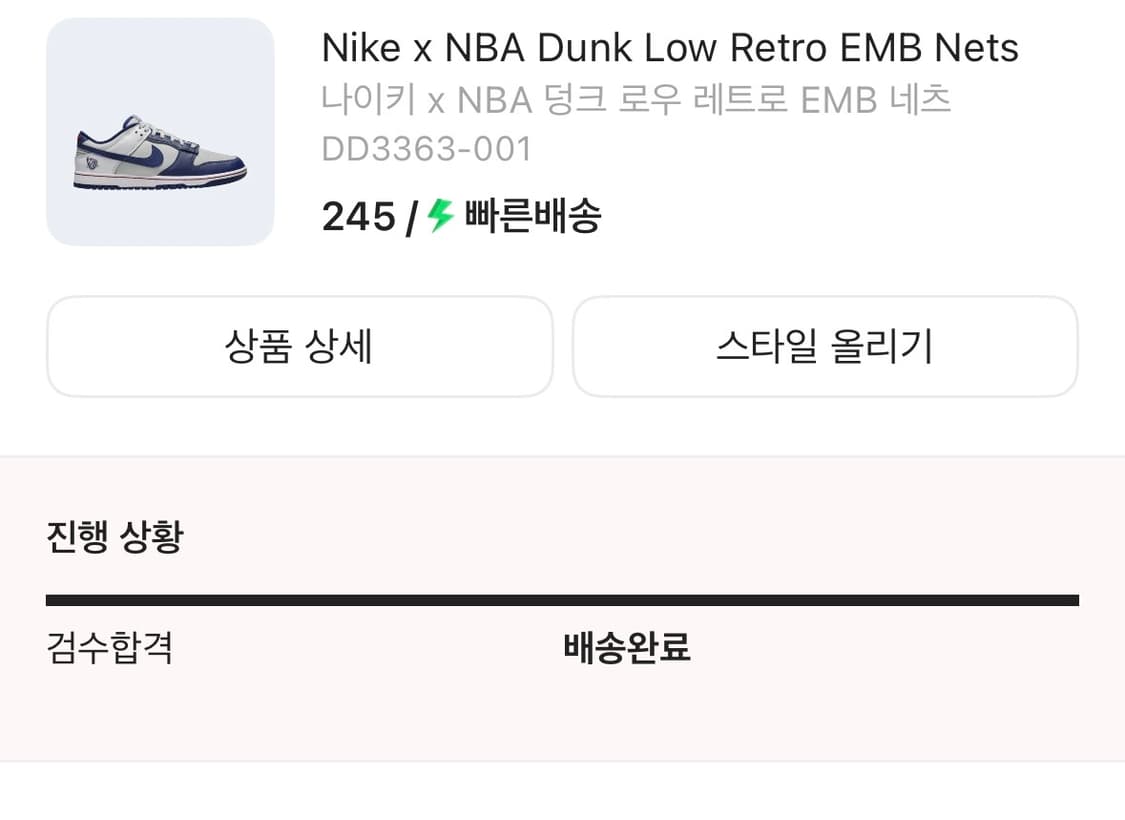Open the 상품 상세 page
This screenshot has height=820, width=1125.
click(300, 347)
